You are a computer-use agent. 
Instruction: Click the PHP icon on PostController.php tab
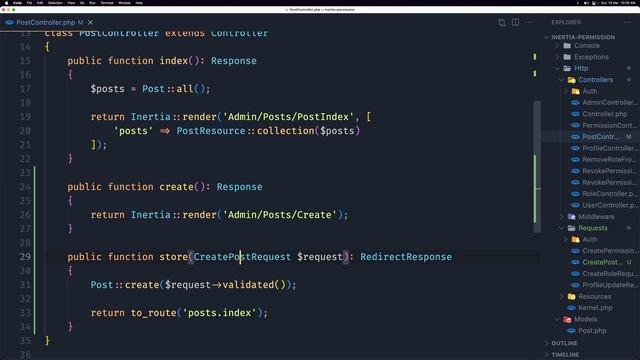(x=9, y=22)
